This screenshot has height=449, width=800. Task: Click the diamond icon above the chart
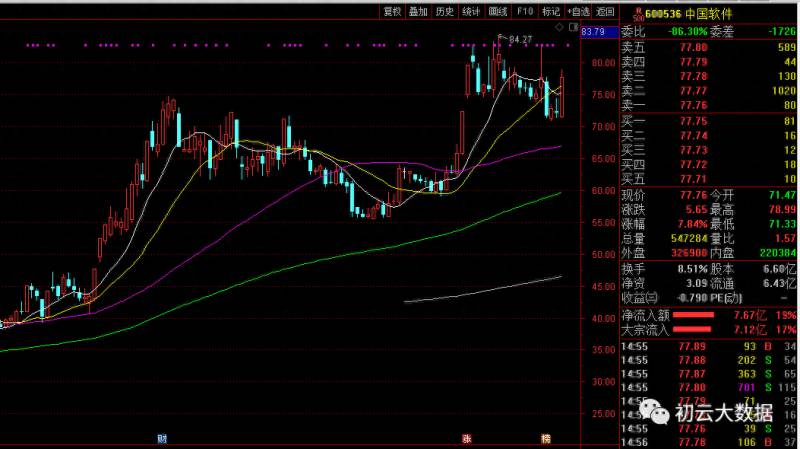559,27
